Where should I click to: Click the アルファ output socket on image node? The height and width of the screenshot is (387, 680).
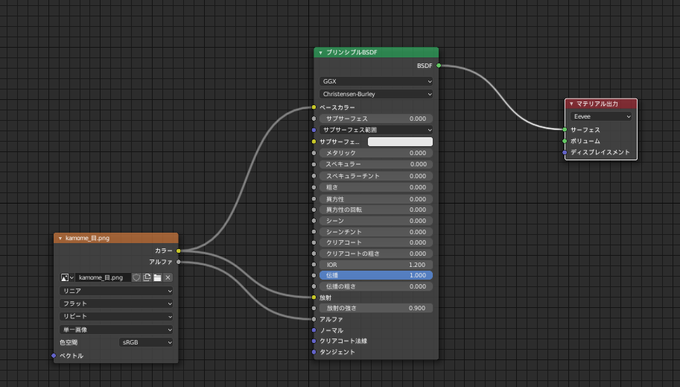click(178, 262)
